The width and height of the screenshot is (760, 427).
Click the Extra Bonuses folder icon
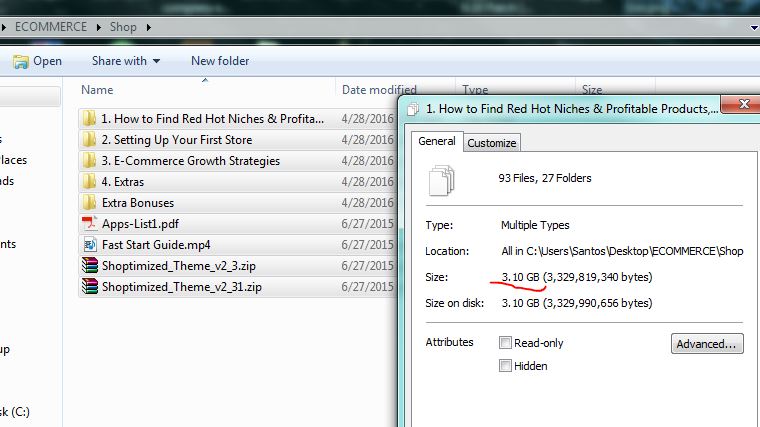click(90, 203)
